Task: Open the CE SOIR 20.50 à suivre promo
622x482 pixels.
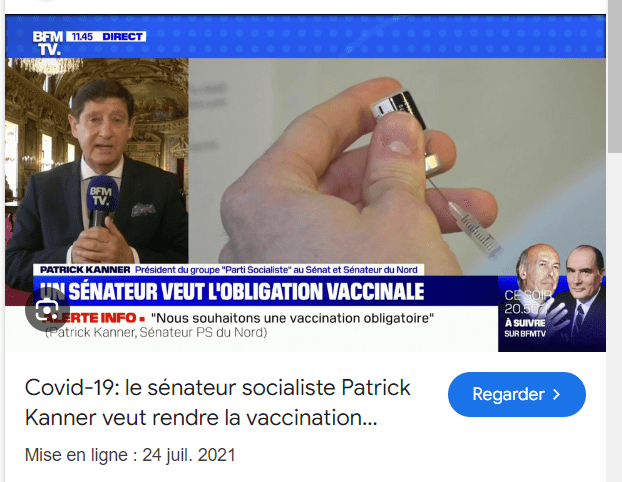Action: click(552, 298)
